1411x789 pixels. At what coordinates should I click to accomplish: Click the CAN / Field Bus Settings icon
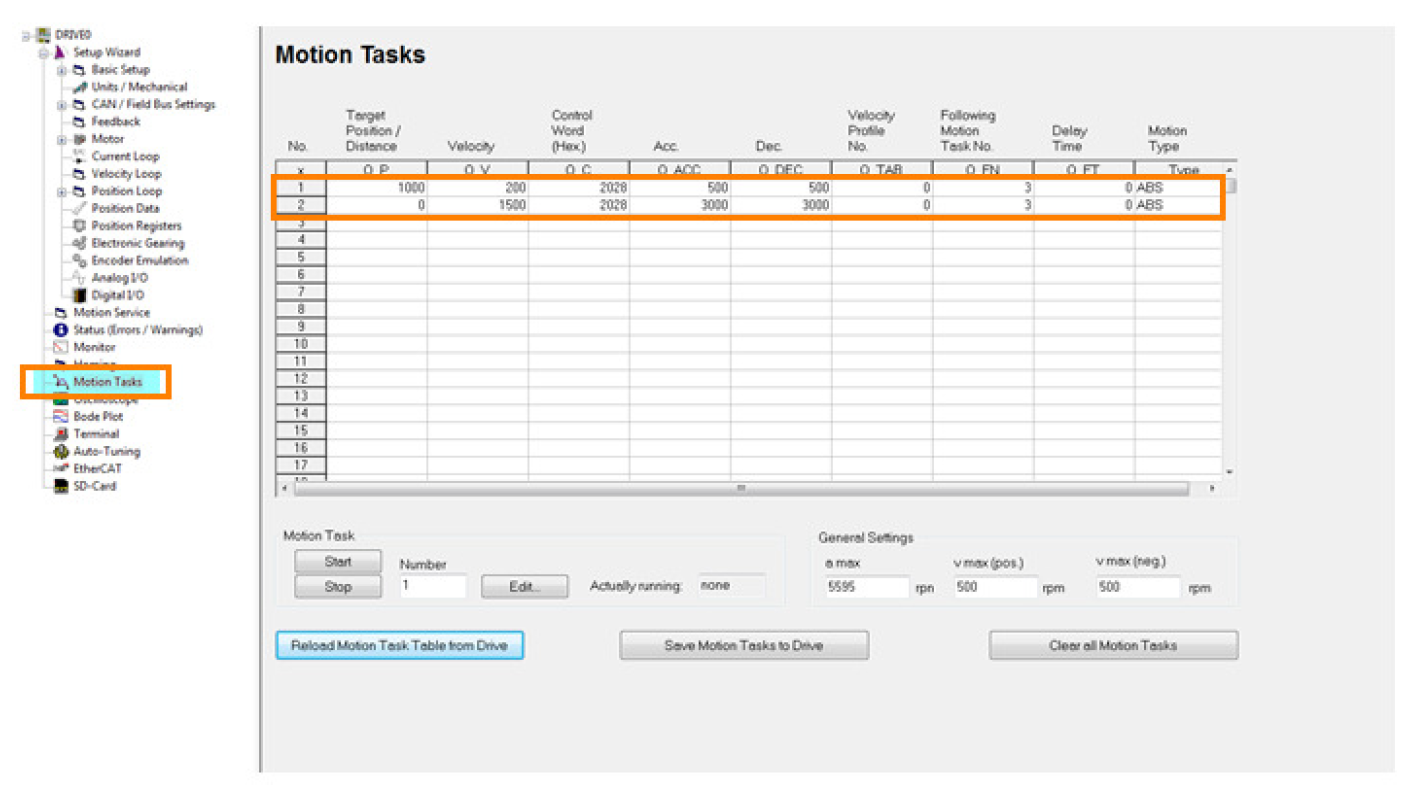[79, 104]
